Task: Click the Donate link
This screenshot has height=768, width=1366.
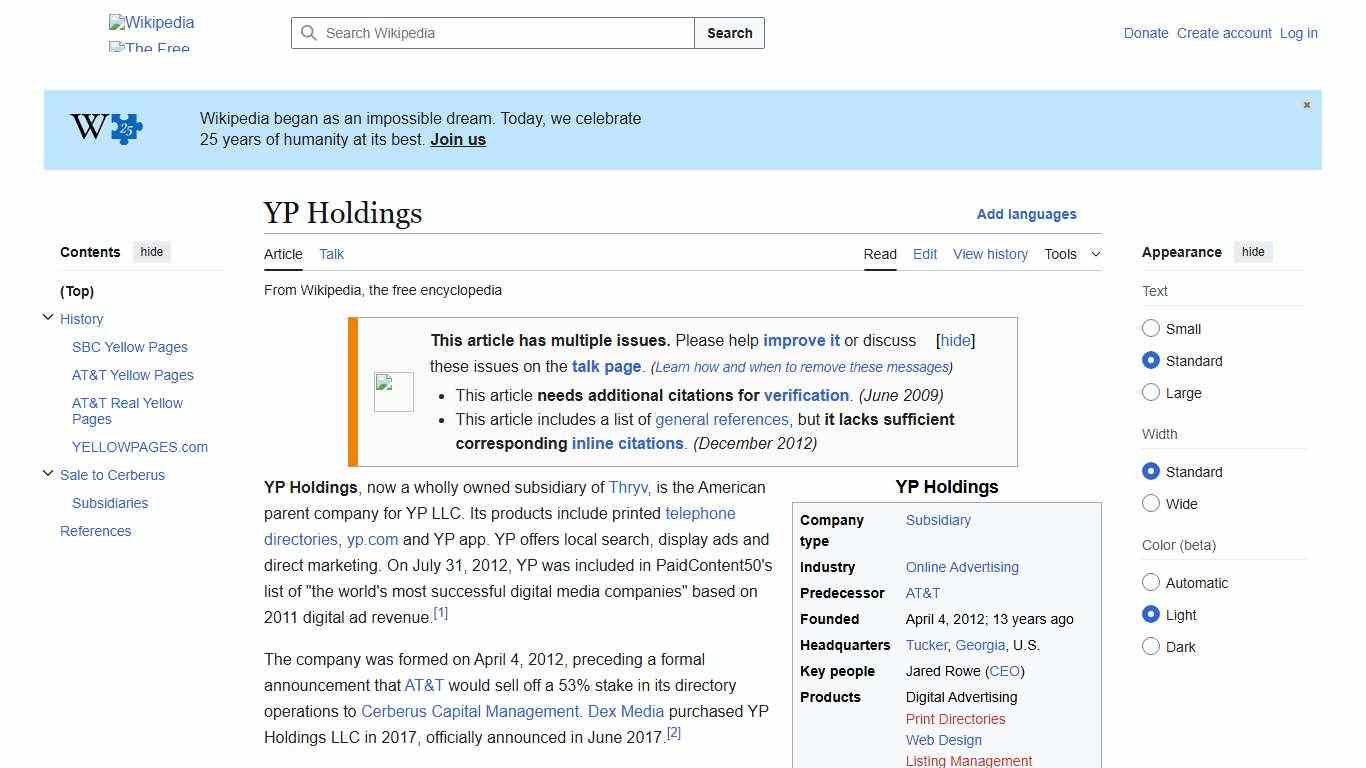Action: [x=1146, y=33]
